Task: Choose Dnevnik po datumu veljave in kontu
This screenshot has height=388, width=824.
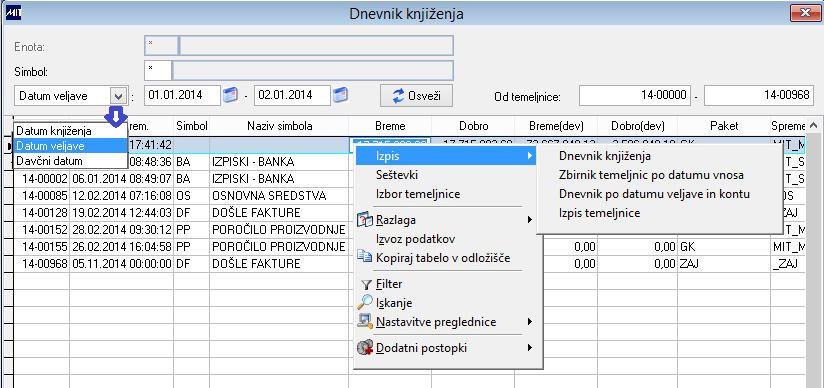Action: [659, 194]
